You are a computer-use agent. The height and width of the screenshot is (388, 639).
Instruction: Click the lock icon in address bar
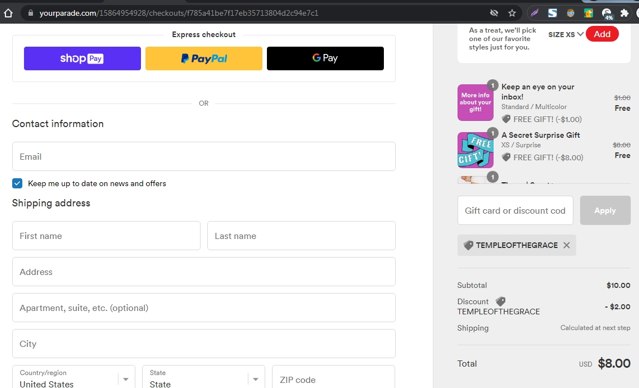click(31, 13)
